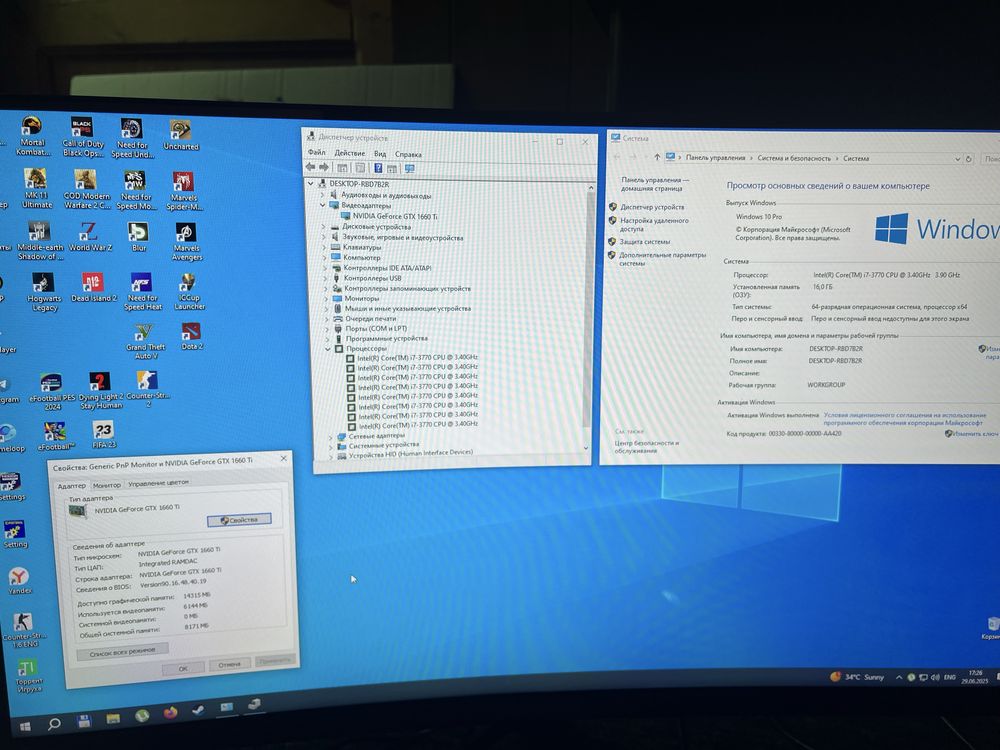Click the taskbar search magnifier icon
This screenshot has height=750, width=1000.
pyautogui.click(x=54, y=723)
